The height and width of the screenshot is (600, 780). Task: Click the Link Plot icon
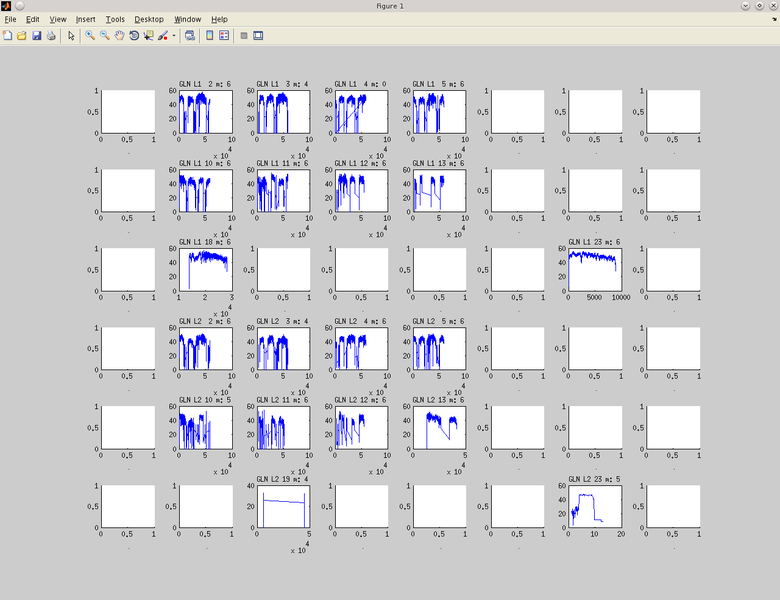[190, 36]
